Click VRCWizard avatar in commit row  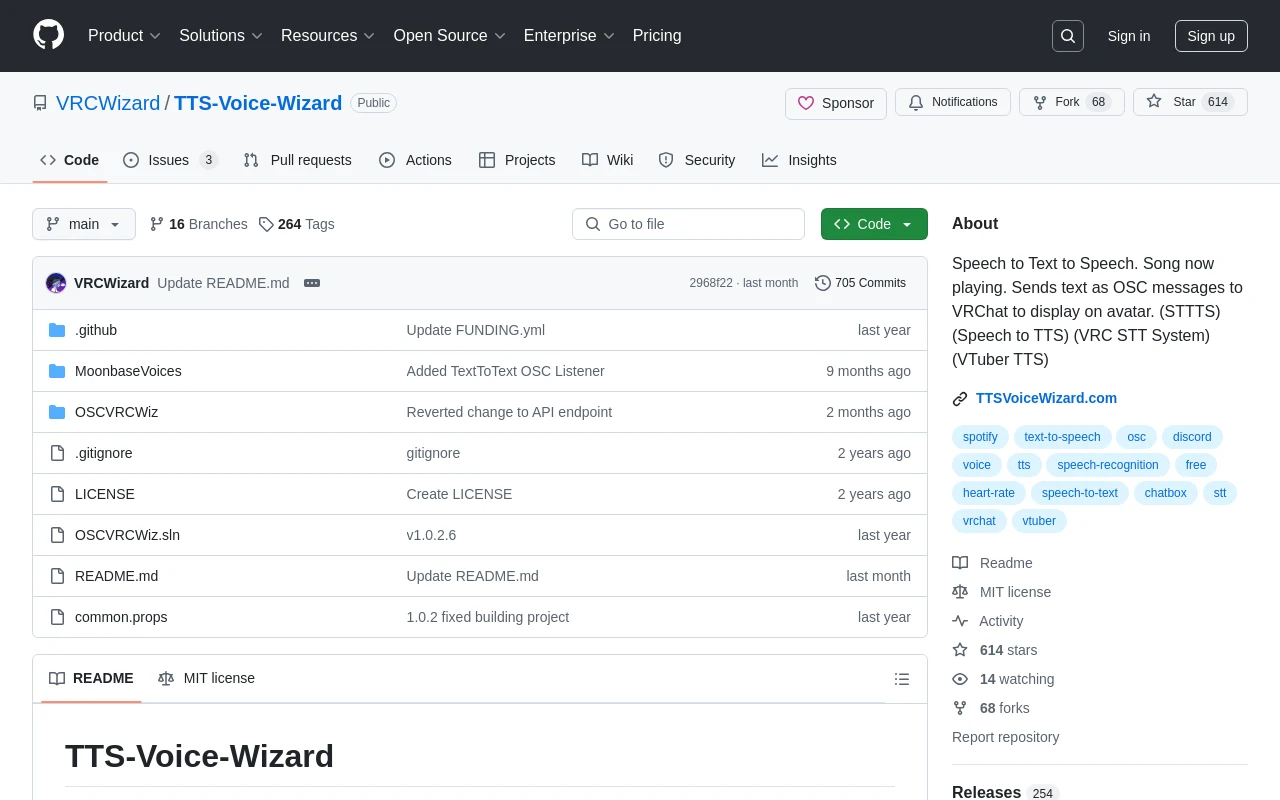pyautogui.click(x=56, y=283)
